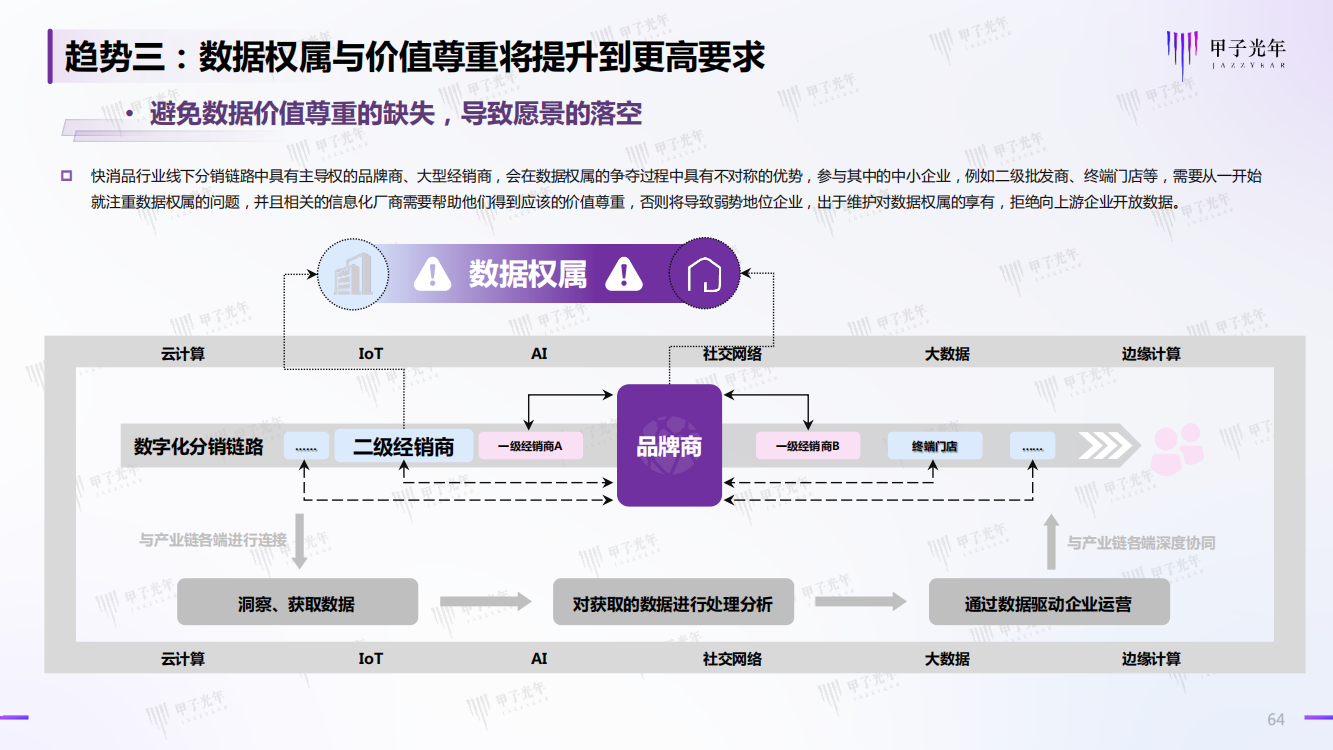Click the pink people icon ending the chain
The width and height of the screenshot is (1333, 750).
[1176, 448]
